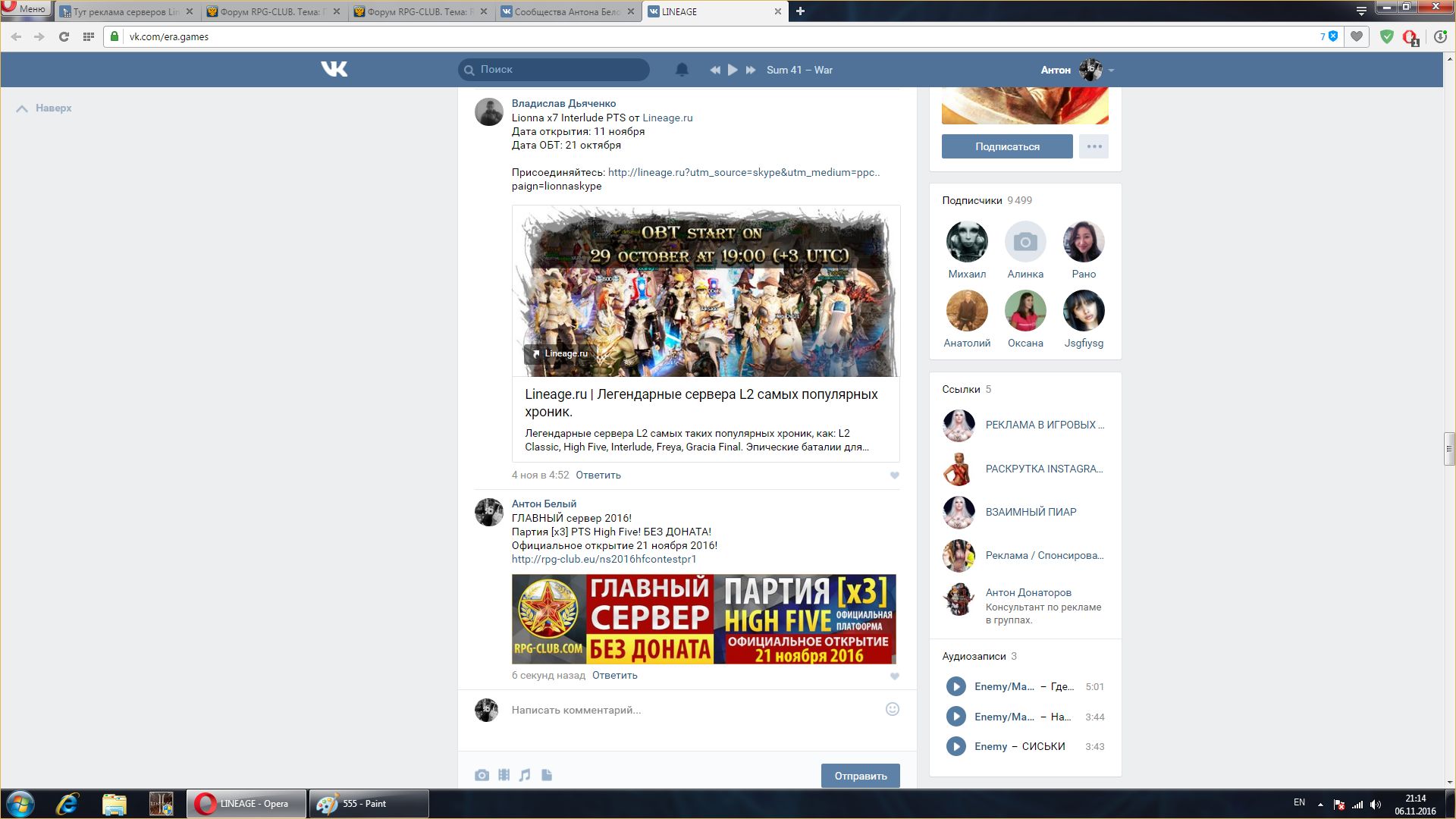Play the Sum 41 – War track

[733, 70]
